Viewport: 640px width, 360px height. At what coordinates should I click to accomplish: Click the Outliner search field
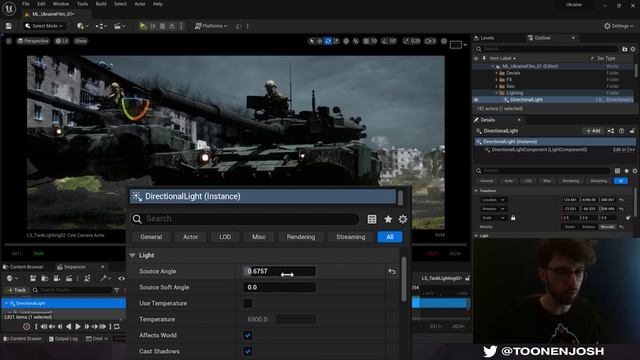coord(547,49)
